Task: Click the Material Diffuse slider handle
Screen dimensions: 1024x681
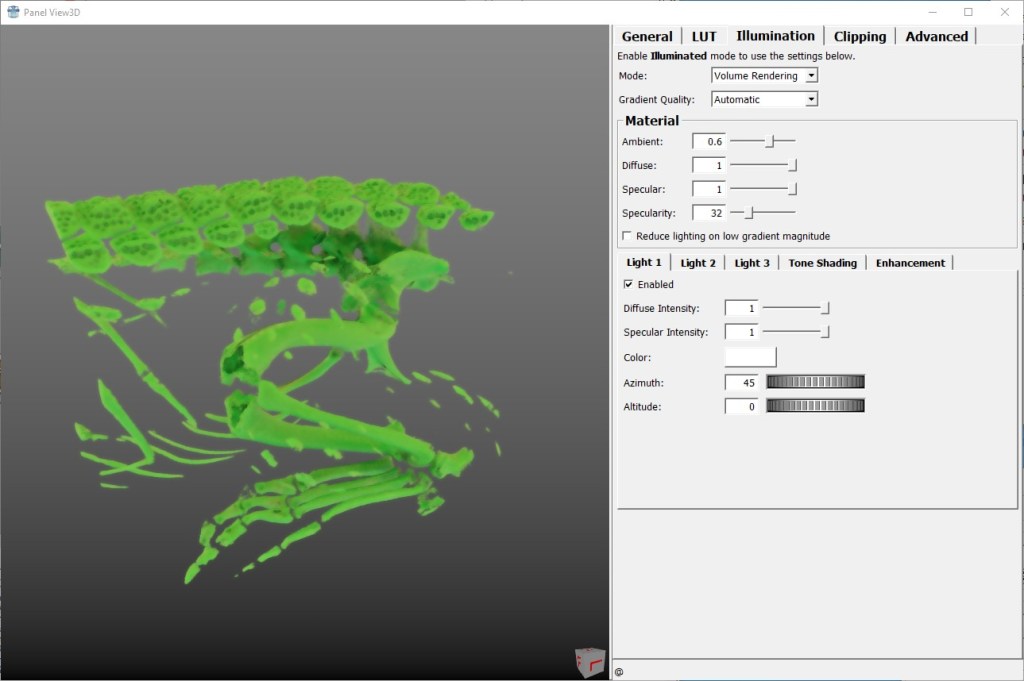Action: pyautogui.click(x=793, y=165)
